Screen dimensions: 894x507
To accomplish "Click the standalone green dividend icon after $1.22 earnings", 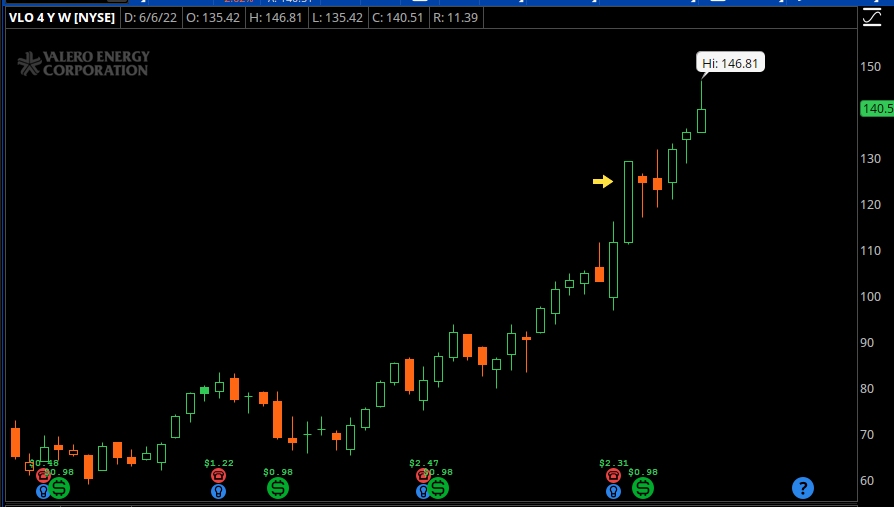I will (x=278, y=488).
